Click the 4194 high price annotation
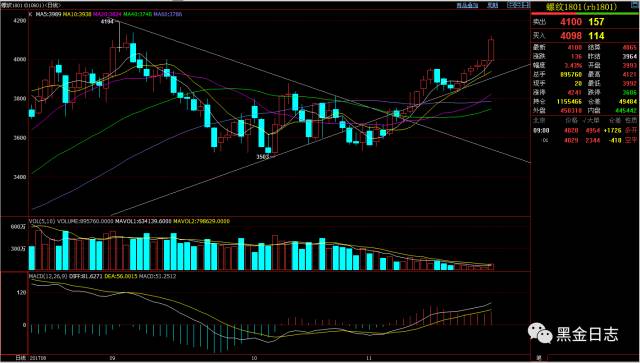Screen dimensions: 640x363 click(107, 21)
